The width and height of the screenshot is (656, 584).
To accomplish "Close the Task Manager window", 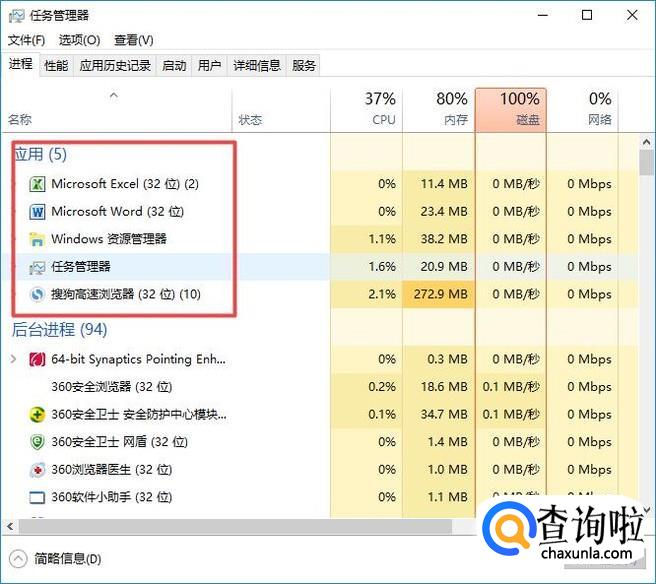I will pos(632,15).
